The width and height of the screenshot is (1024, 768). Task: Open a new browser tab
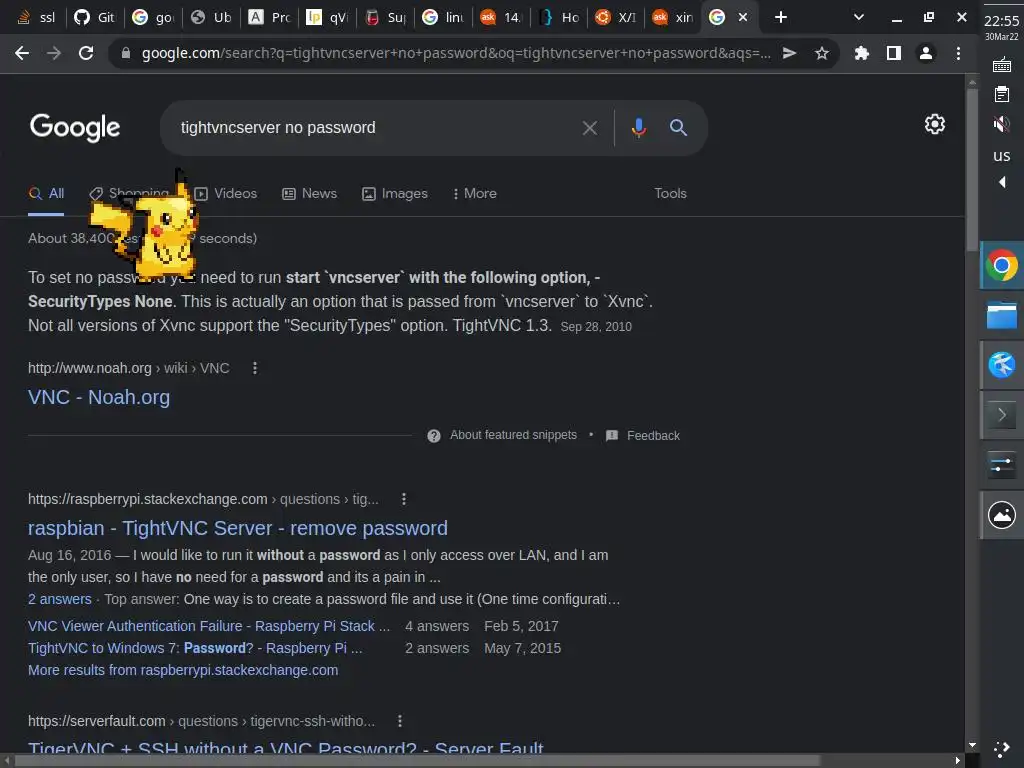click(x=780, y=17)
